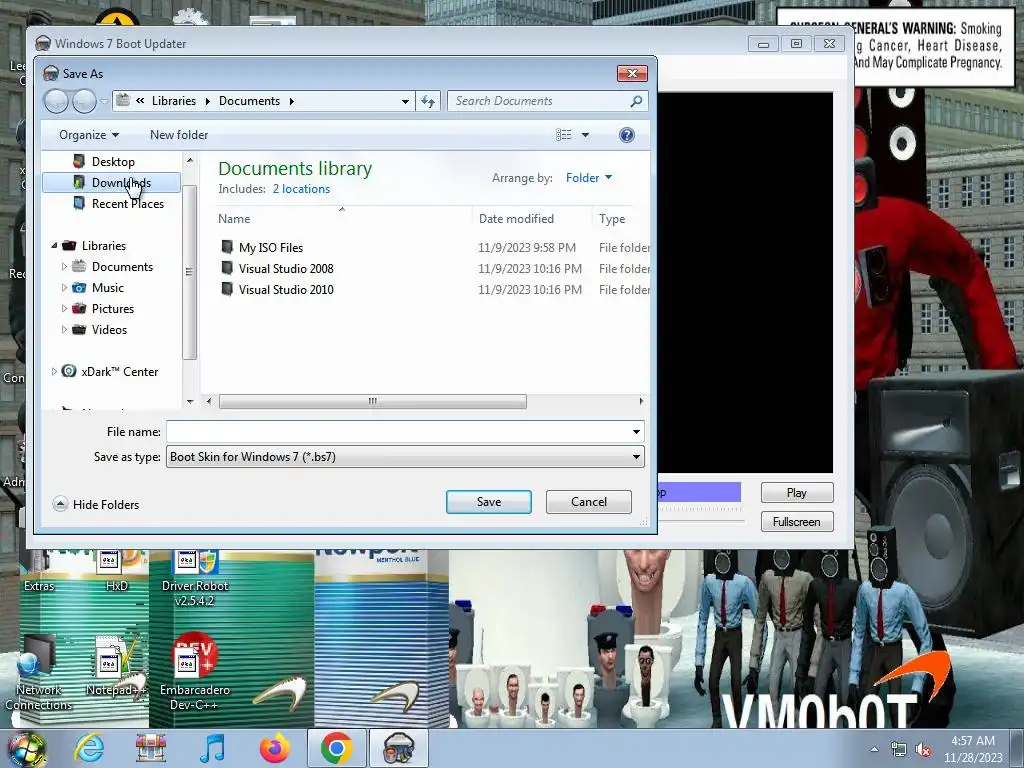
Task: Select xDark Center in the navigation pane
Action: coord(120,372)
